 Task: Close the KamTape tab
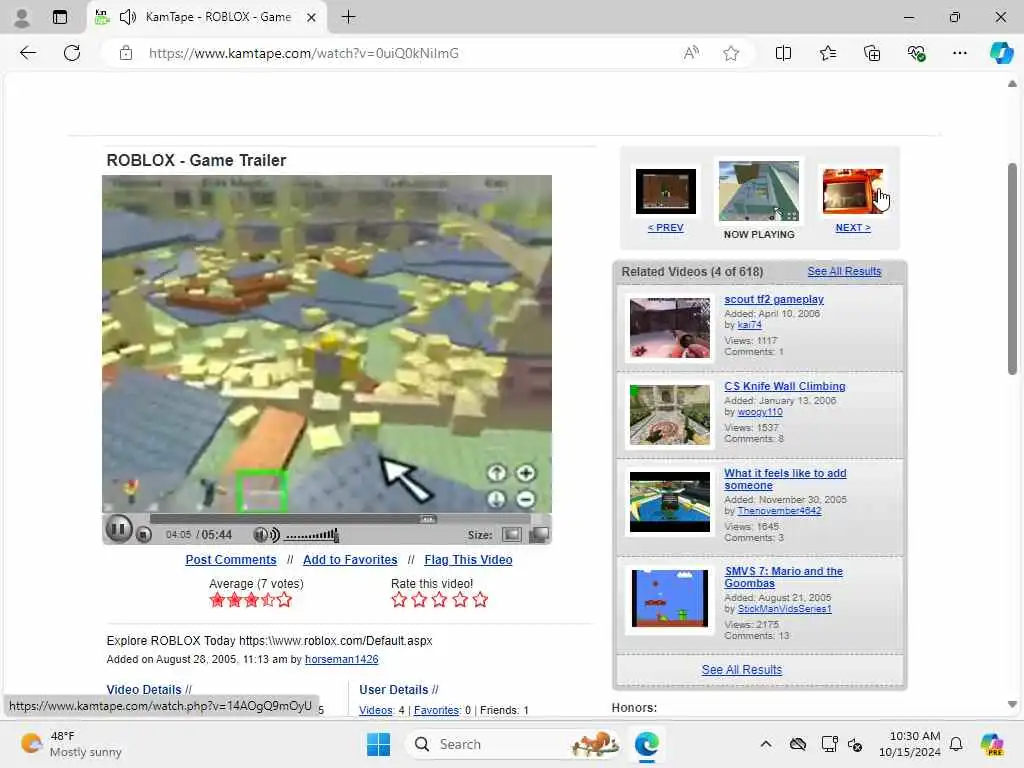click(312, 17)
